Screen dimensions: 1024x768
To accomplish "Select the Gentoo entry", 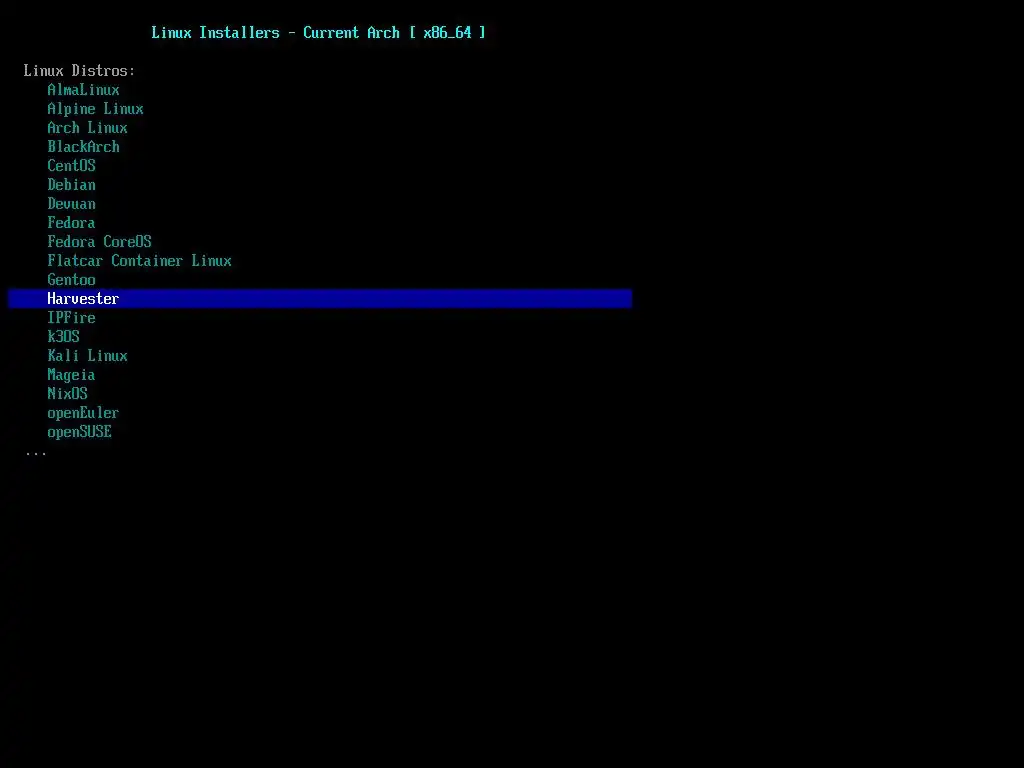I will pos(71,280).
